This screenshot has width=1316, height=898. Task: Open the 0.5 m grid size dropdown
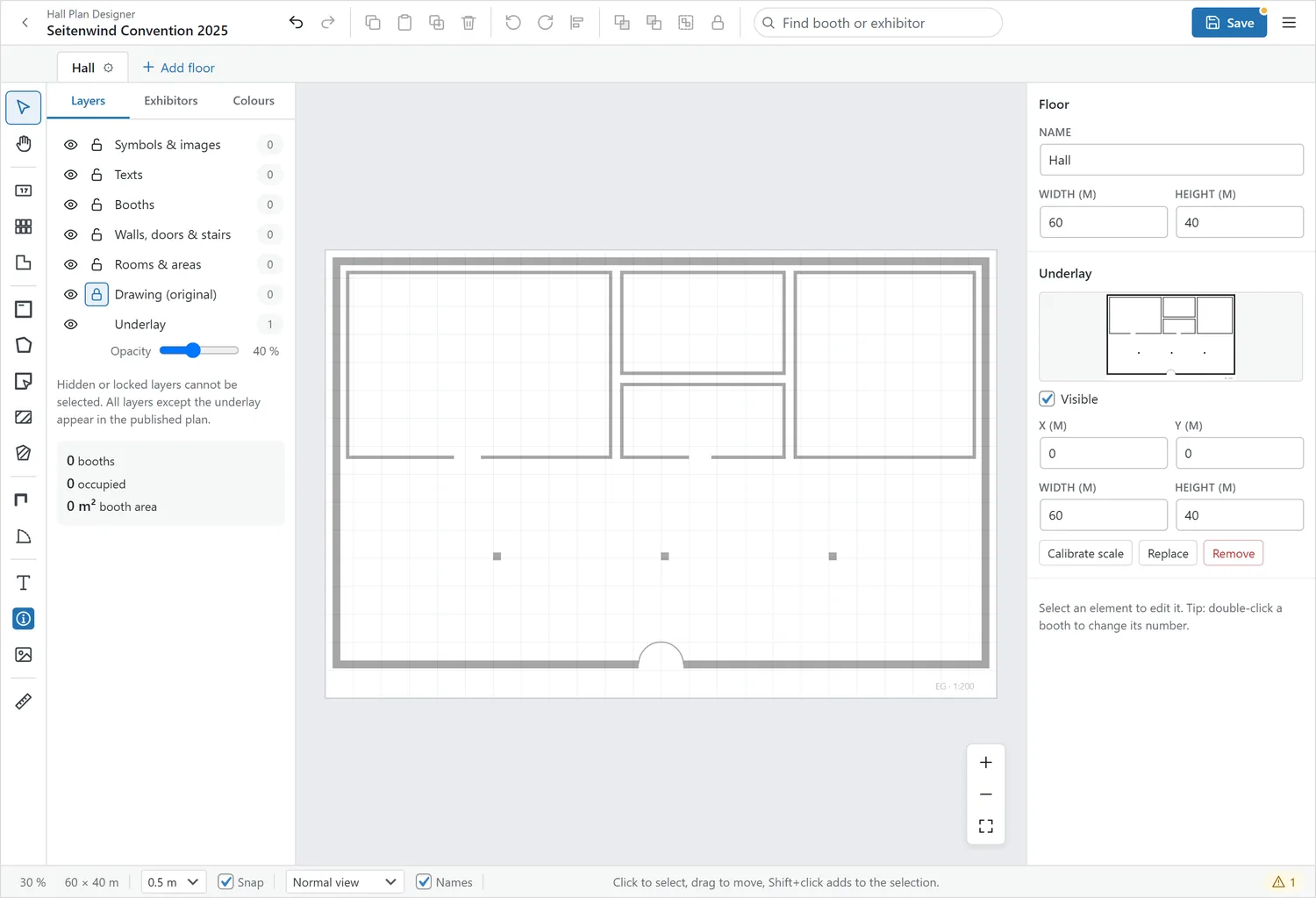click(x=174, y=882)
